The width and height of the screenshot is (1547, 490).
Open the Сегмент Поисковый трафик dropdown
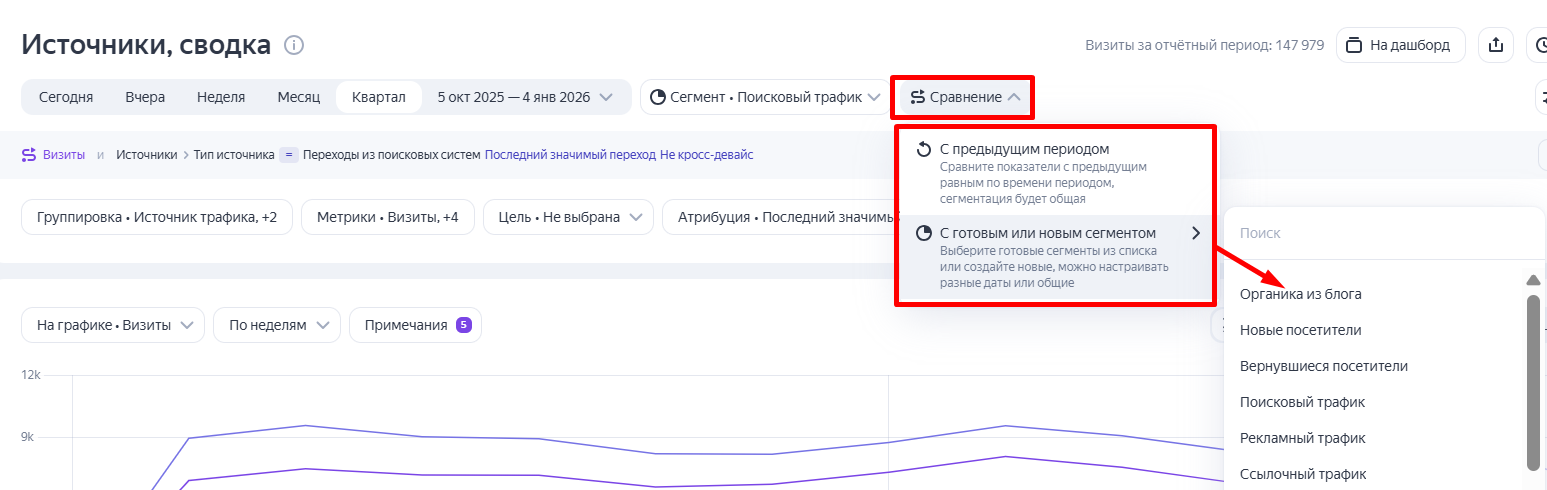(x=764, y=97)
